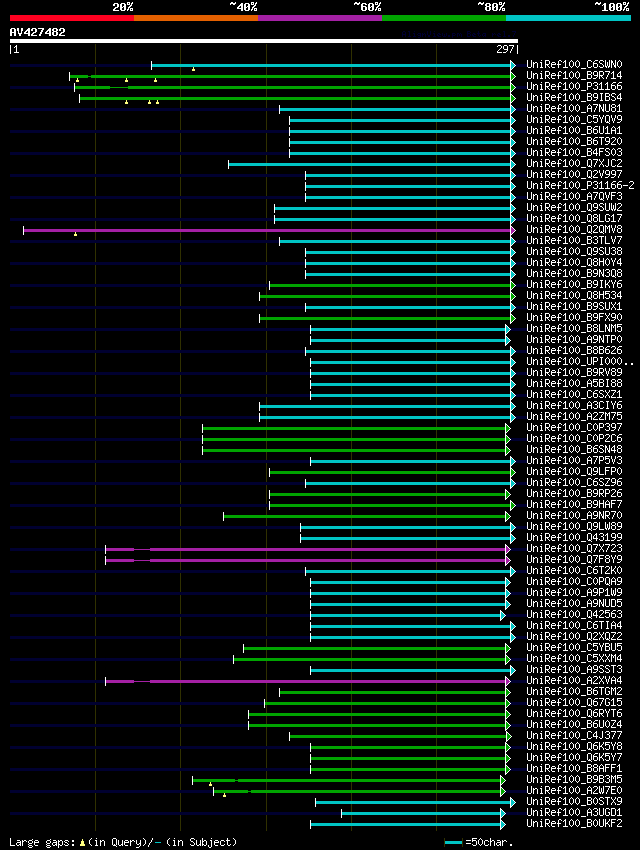This screenshot has height=850, width=640.
Task: Open the UniRef100_B9R714 hit link
Action: (574, 75)
